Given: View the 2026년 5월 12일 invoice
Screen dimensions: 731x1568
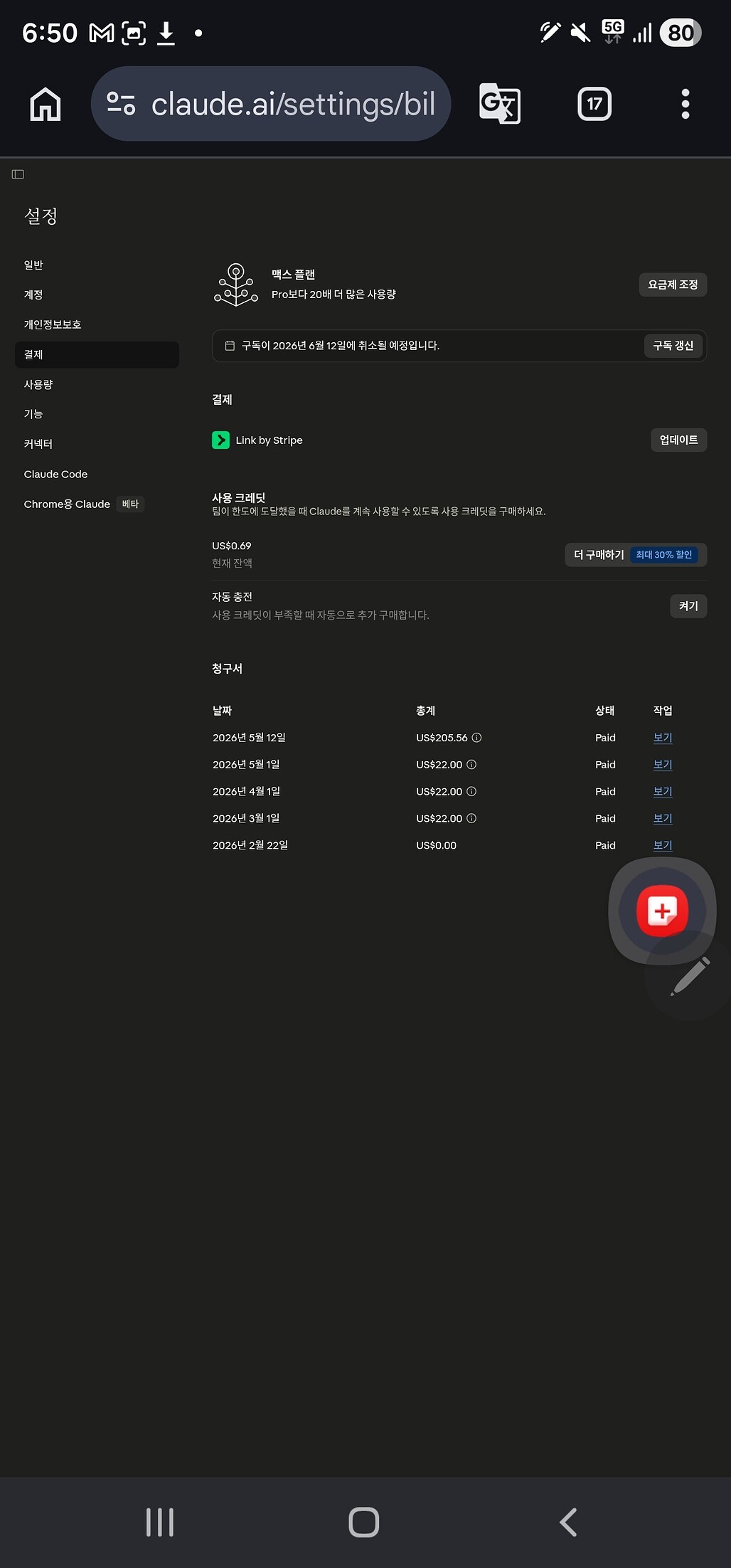Looking at the screenshot, I should click(x=663, y=738).
